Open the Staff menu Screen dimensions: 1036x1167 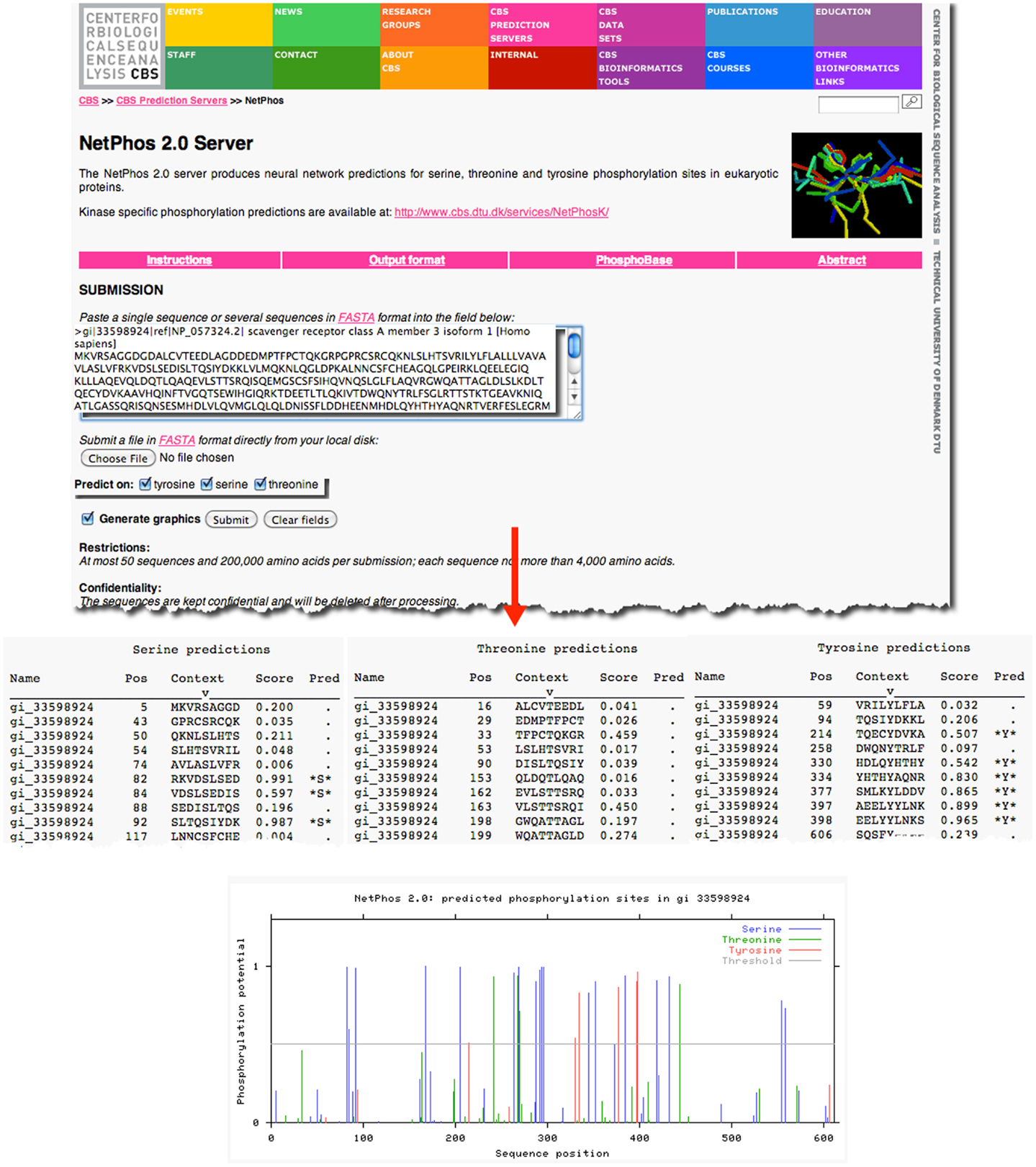pos(219,68)
